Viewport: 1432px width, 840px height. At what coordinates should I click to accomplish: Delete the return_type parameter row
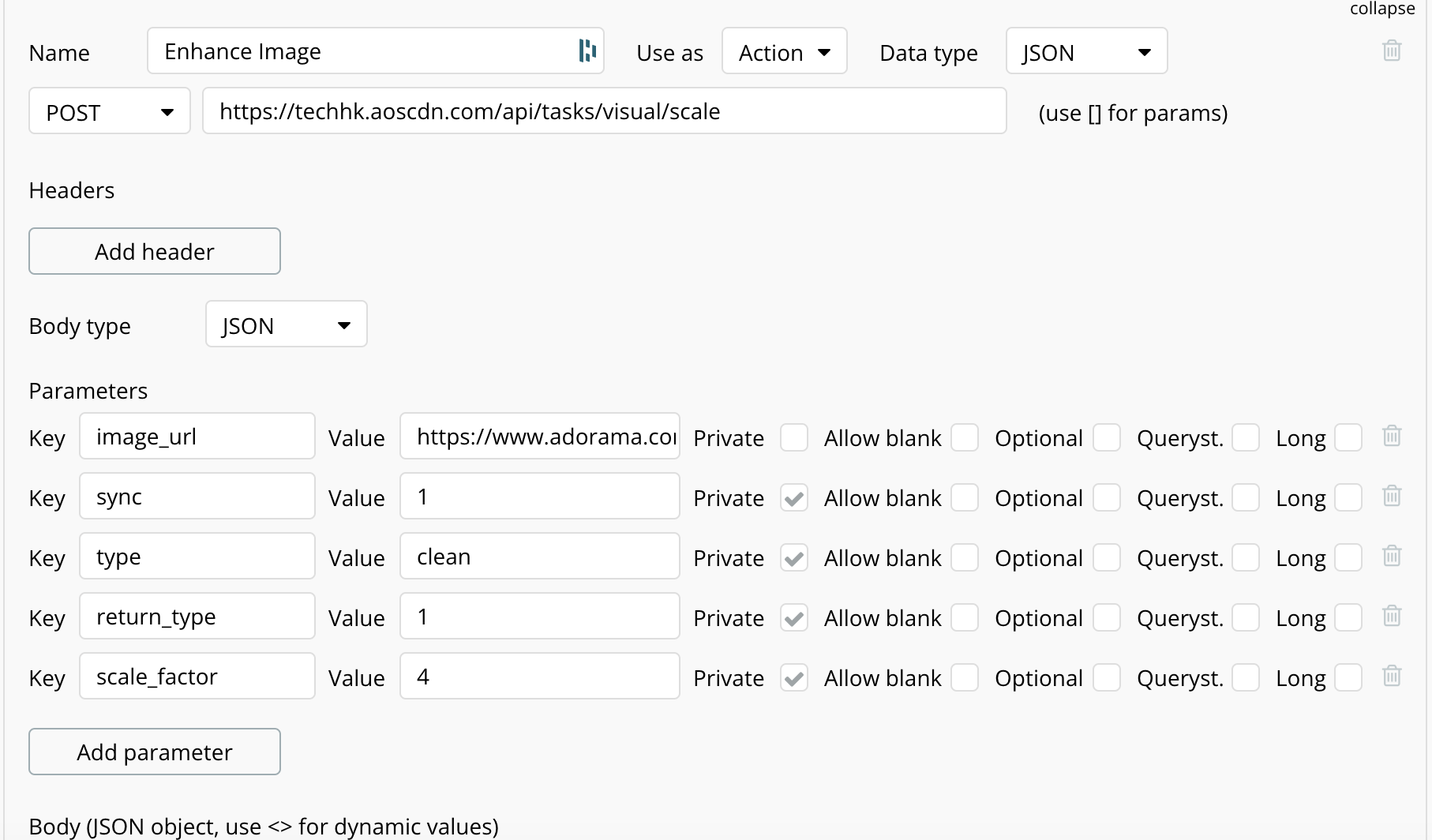click(x=1392, y=616)
